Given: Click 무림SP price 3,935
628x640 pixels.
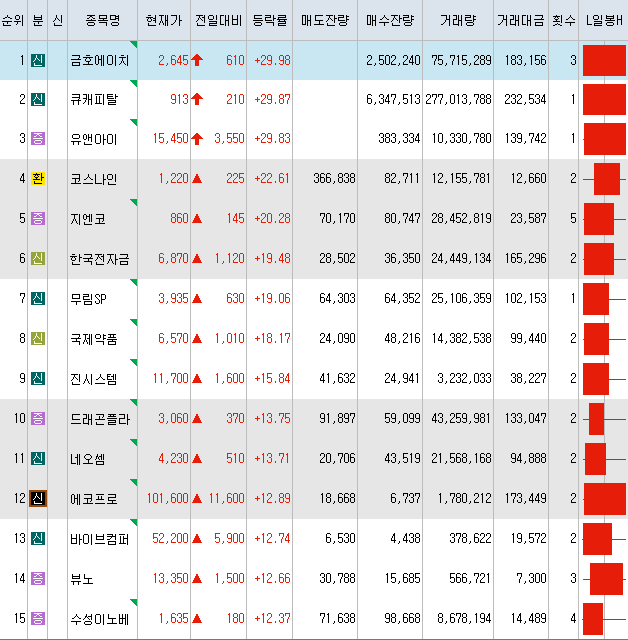Looking at the screenshot, I should pyautogui.click(x=173, y=298).
